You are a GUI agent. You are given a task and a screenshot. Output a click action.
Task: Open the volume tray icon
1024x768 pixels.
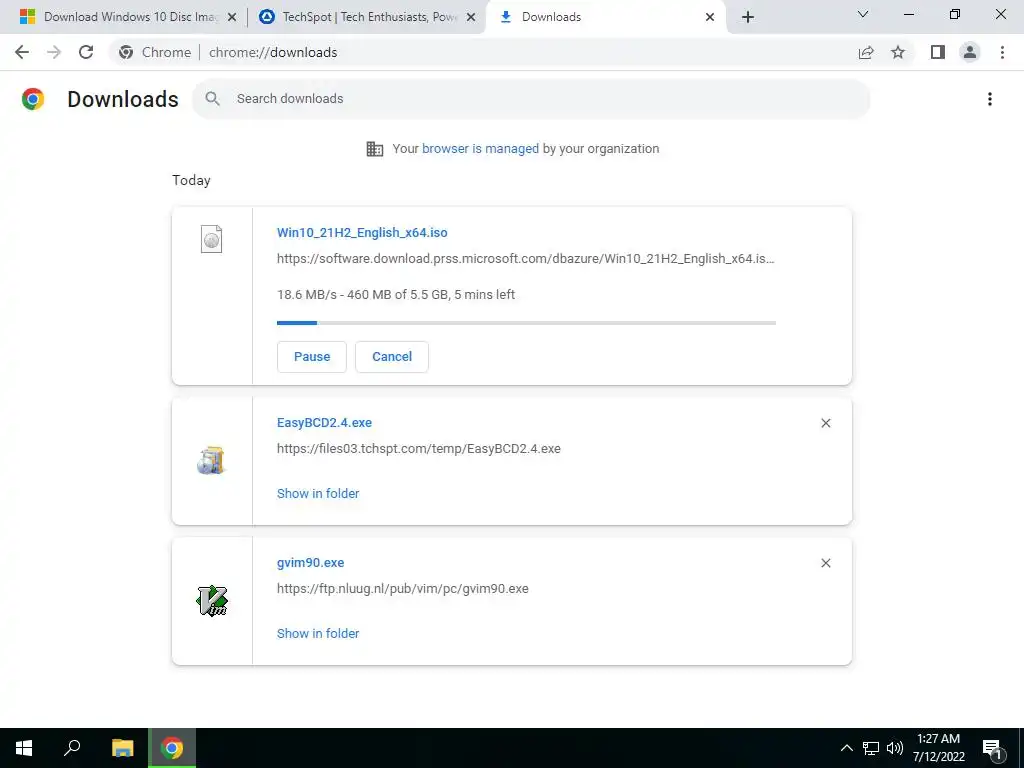[895, 748]
